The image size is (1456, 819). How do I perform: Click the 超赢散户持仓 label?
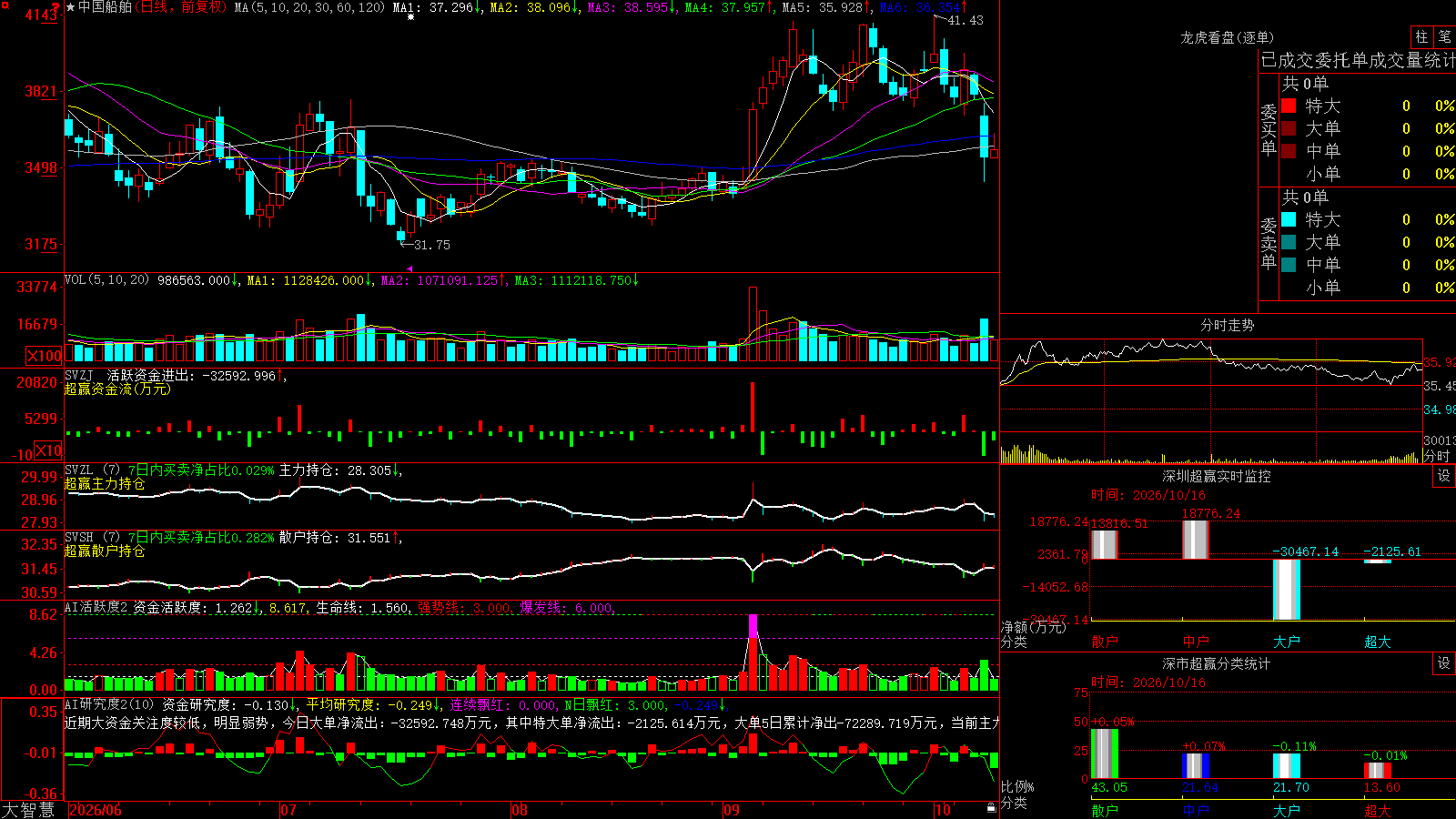coord(105,551)
